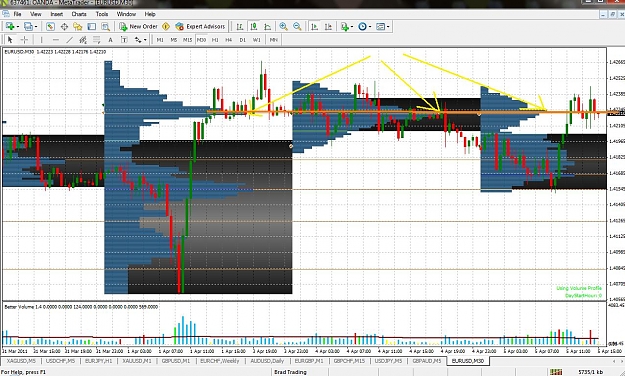625x376 pixels.
Task: Switch chart timeframe to W1
Action: click(x=257, y=39)
